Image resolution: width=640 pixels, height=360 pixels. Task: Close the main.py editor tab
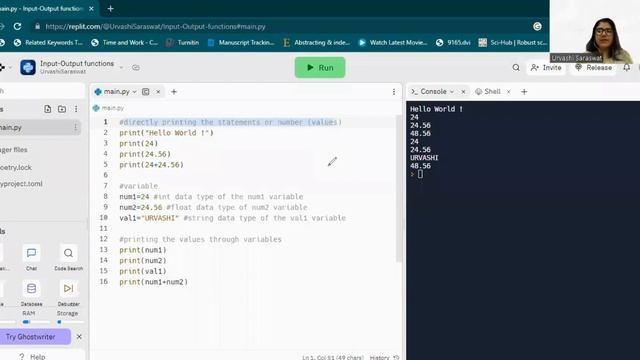[x=158, y=92]
